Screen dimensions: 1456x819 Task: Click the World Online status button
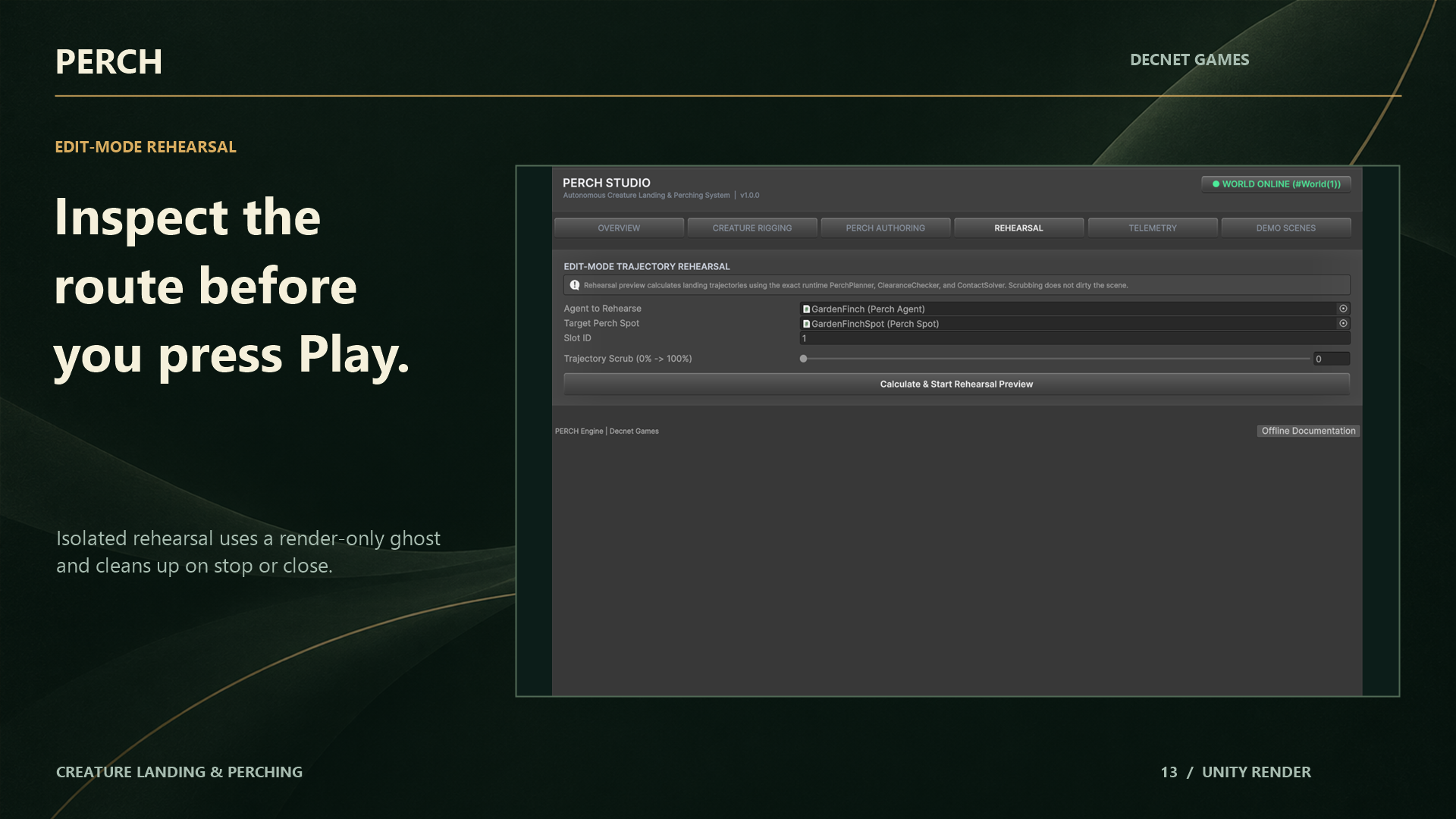[1276, 184]
